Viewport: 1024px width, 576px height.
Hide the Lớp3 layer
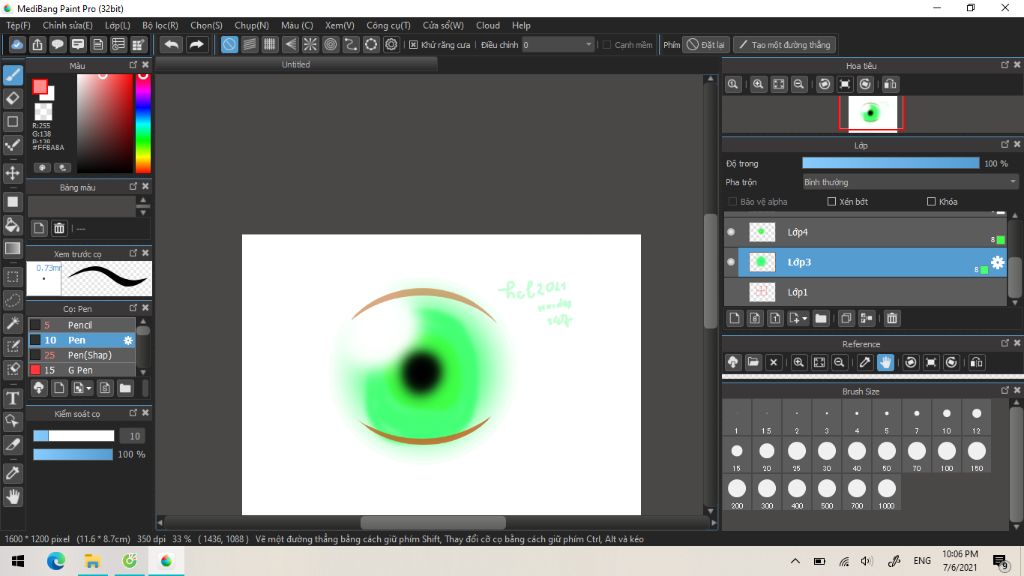(731, 262)
